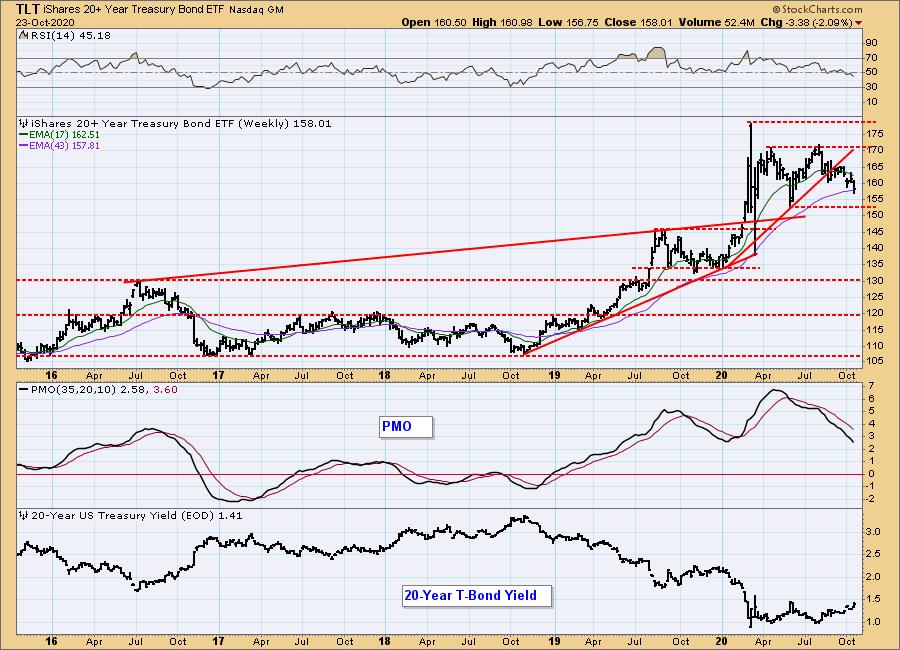Screen dimensions: 900x650
Task: Click the 90 level on the RSI axis
Action: pyautogui.click(x=871, y=42)
